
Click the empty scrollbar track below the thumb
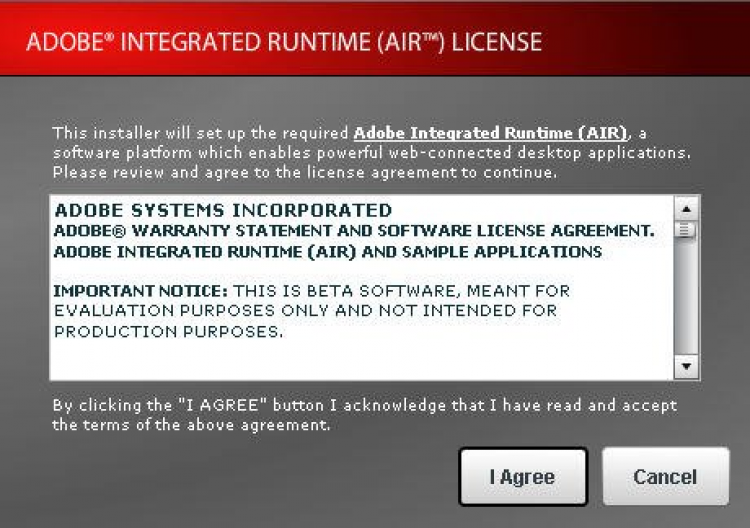click(x=686, y=297)
